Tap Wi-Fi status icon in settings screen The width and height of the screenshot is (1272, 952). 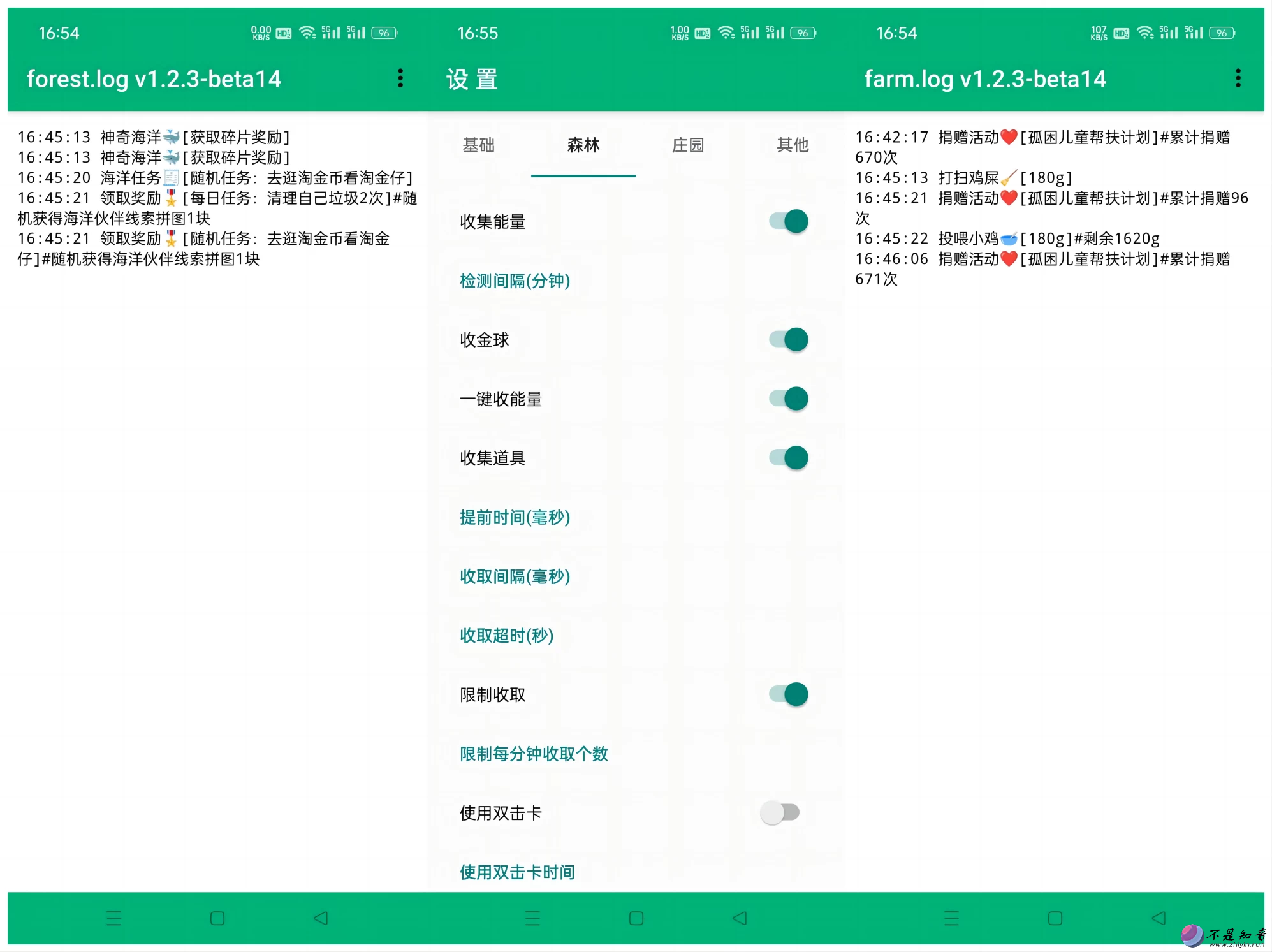pos(726,33)
